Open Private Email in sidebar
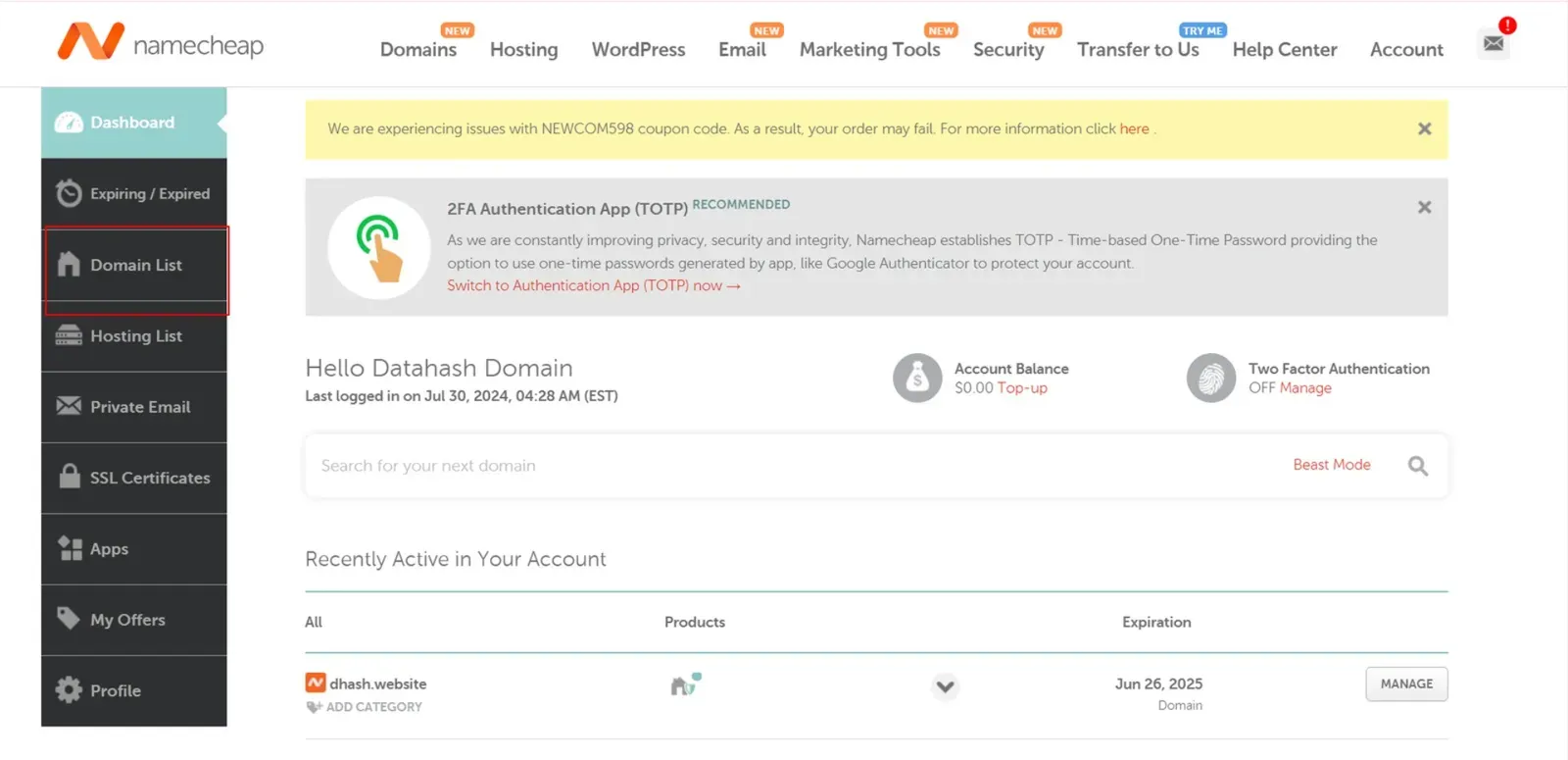The height and width of the screenshot is (760, 1568). pyautogui.click(x=134, y=407)
